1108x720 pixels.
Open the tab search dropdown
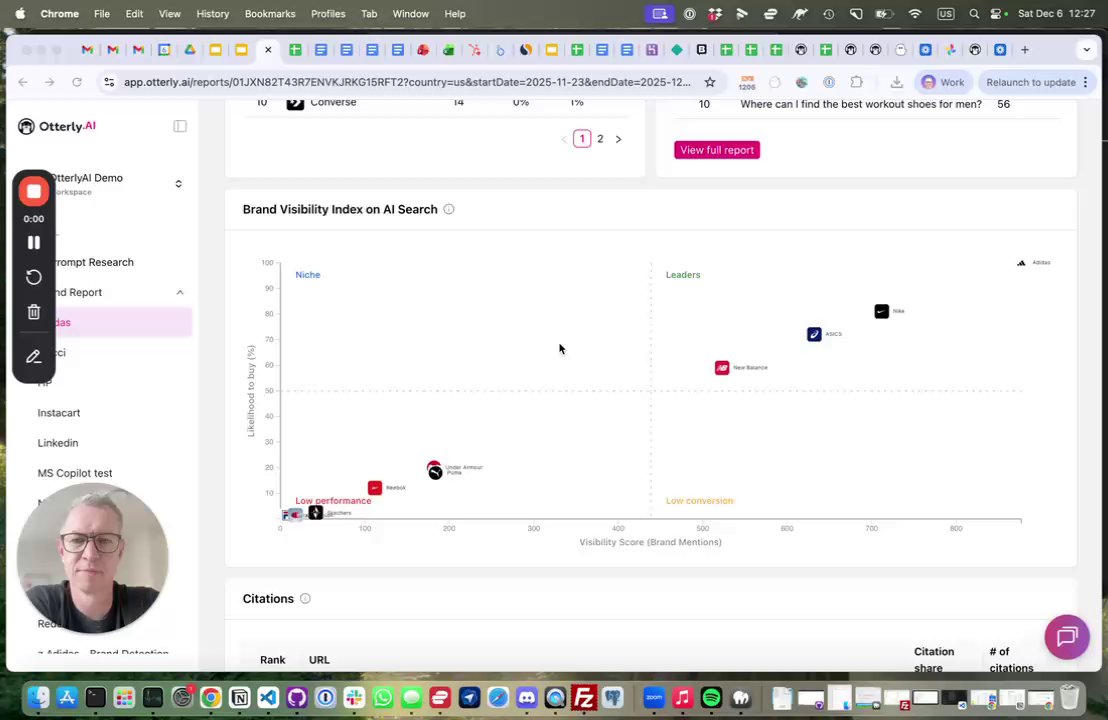tap(1086, 49)
